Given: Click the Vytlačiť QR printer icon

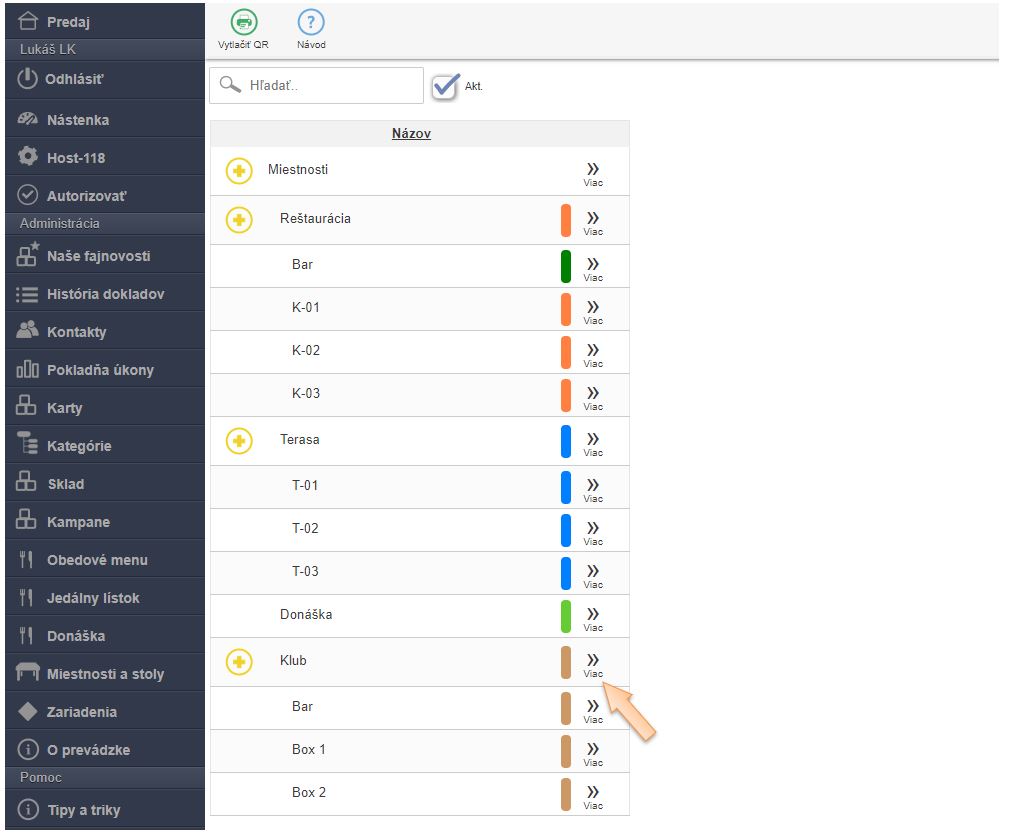Looking at the screenshot, I should pos(243,23).
